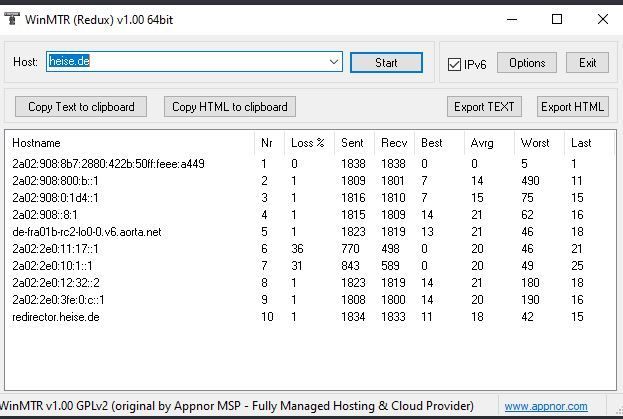
Task: Open the www.appnor.com link
Action: (x=545, y=406)
